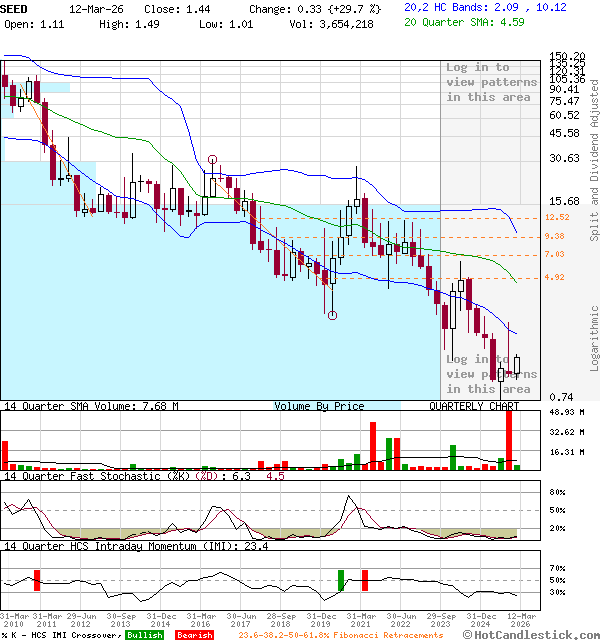Click the Bullish green legend box
Viewport: 600px width, 640px height.
click(x=144, y=634)
